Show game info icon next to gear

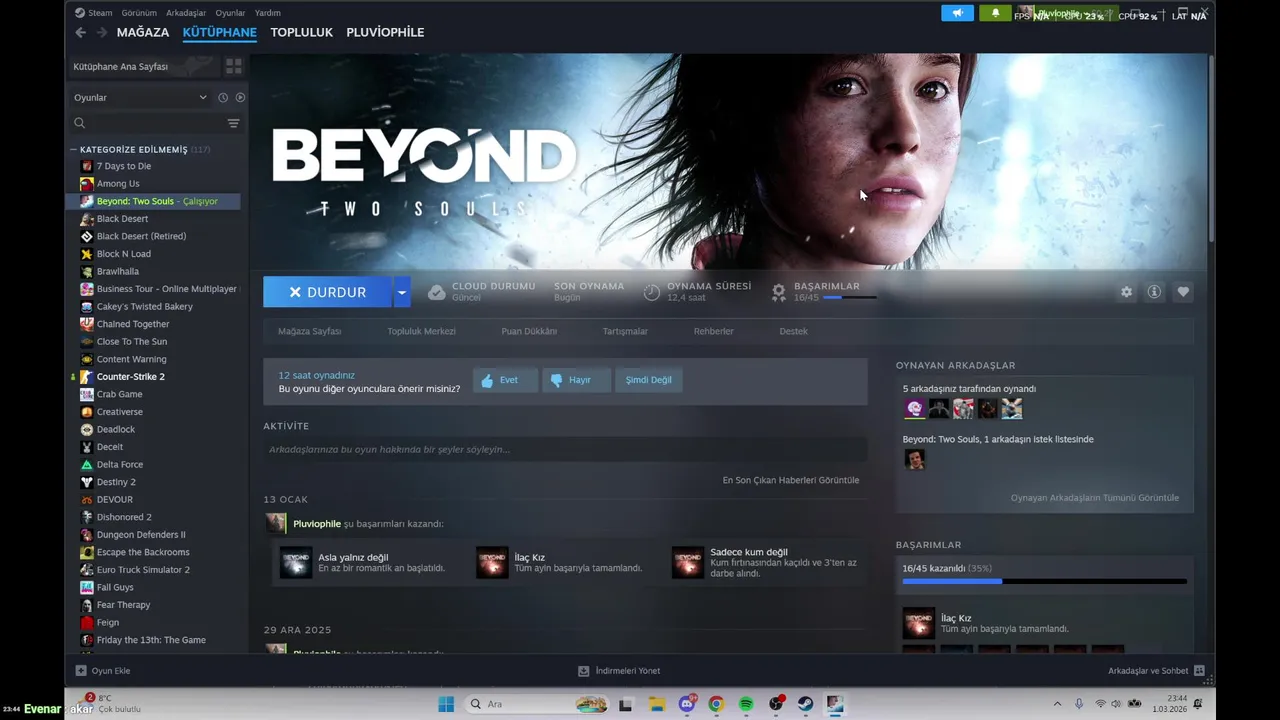click(x=1154, y=292)
